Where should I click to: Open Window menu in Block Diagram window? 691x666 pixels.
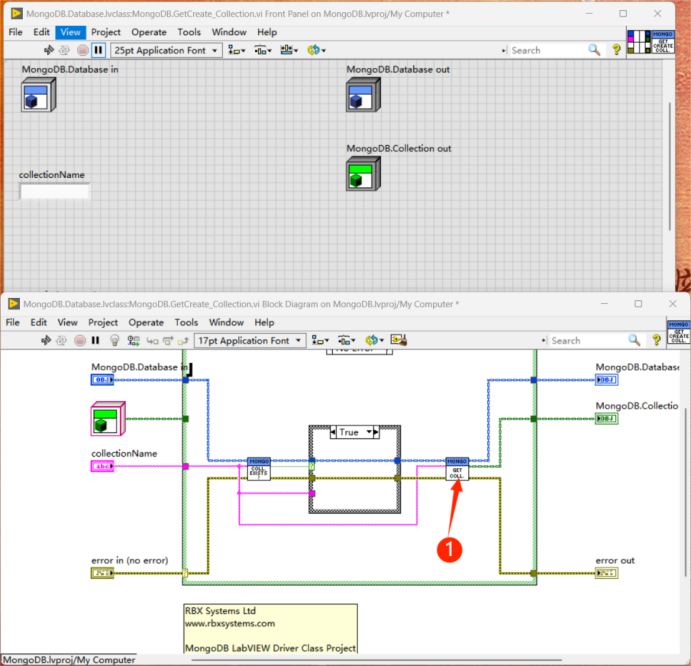pyautogui.click(x=227, y=323)
